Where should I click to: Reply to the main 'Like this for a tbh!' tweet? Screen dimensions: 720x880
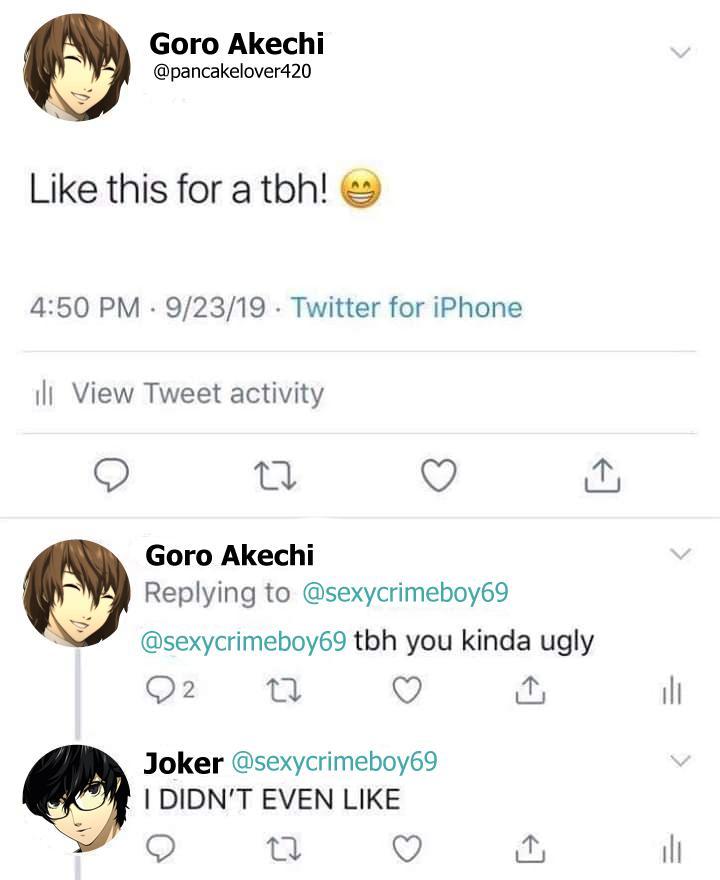pos(113,477)
